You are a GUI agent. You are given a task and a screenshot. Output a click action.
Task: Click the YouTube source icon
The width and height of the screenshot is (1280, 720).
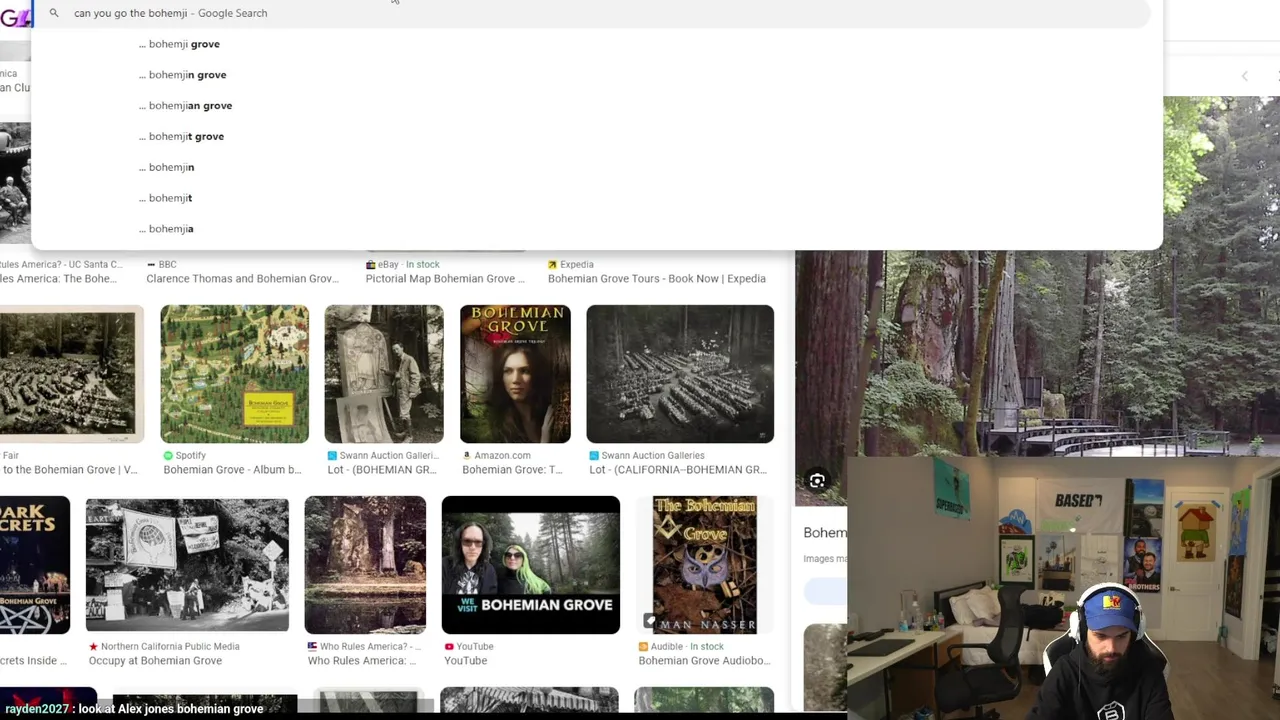449,647
